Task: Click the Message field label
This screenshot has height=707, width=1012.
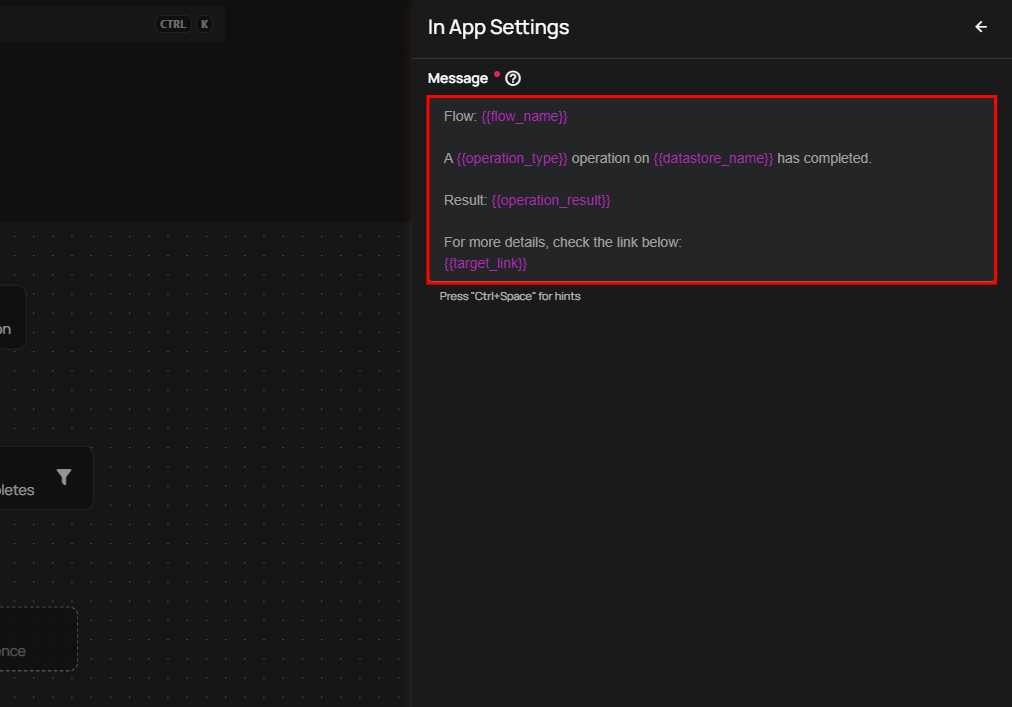Action: [458, 78]
